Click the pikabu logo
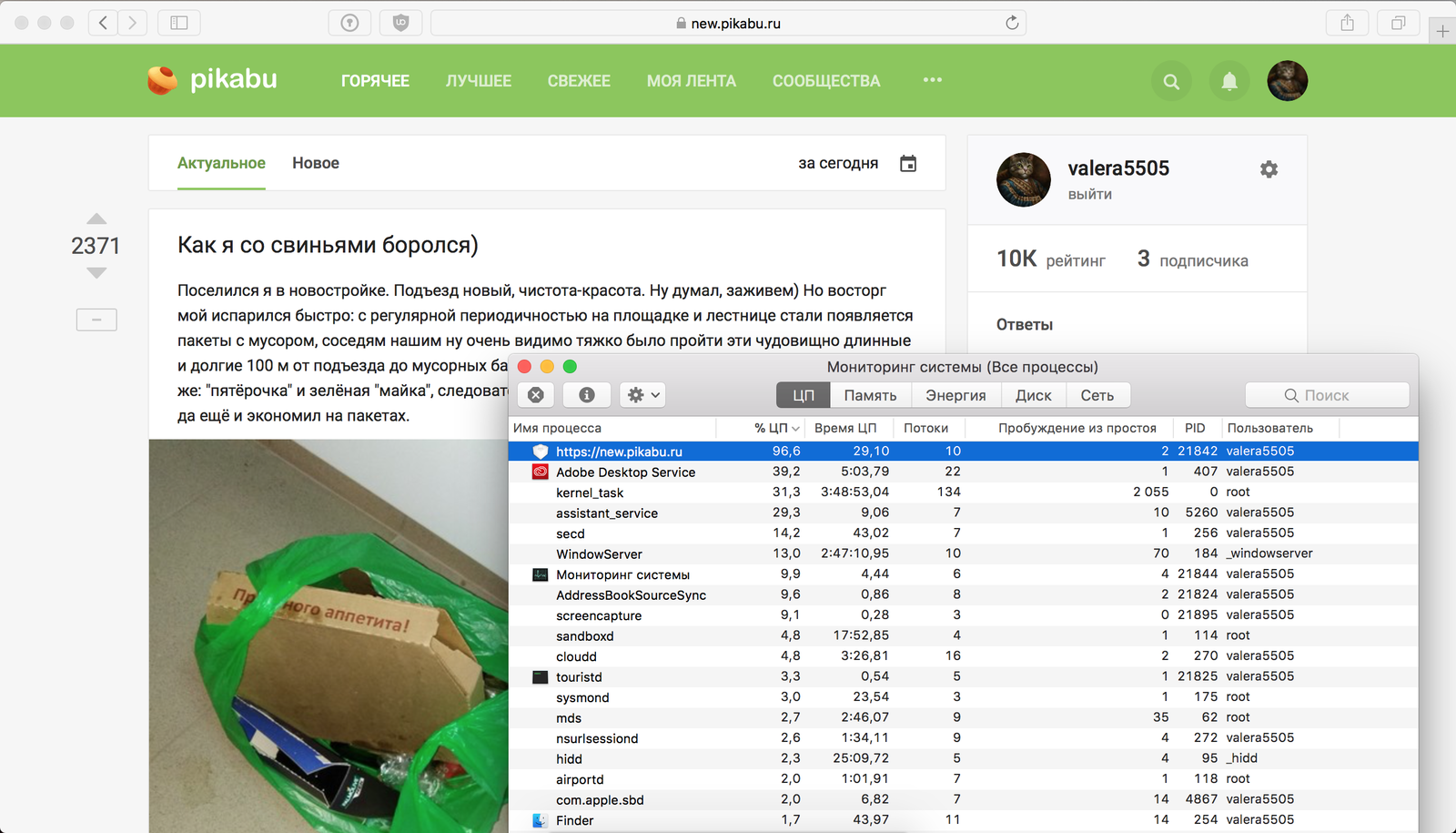 212,80
